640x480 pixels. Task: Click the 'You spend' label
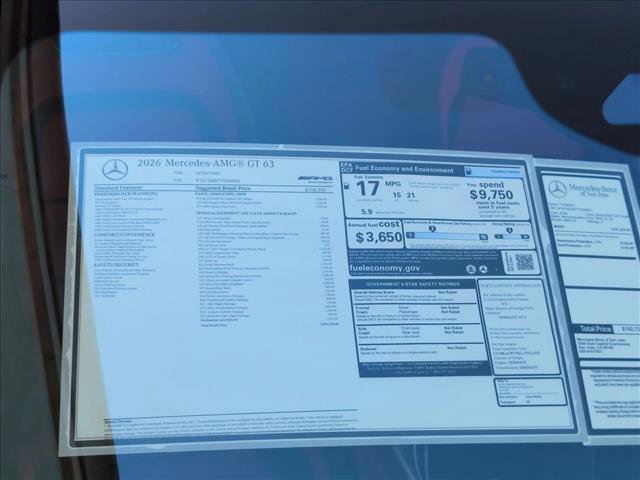(485, 184)
